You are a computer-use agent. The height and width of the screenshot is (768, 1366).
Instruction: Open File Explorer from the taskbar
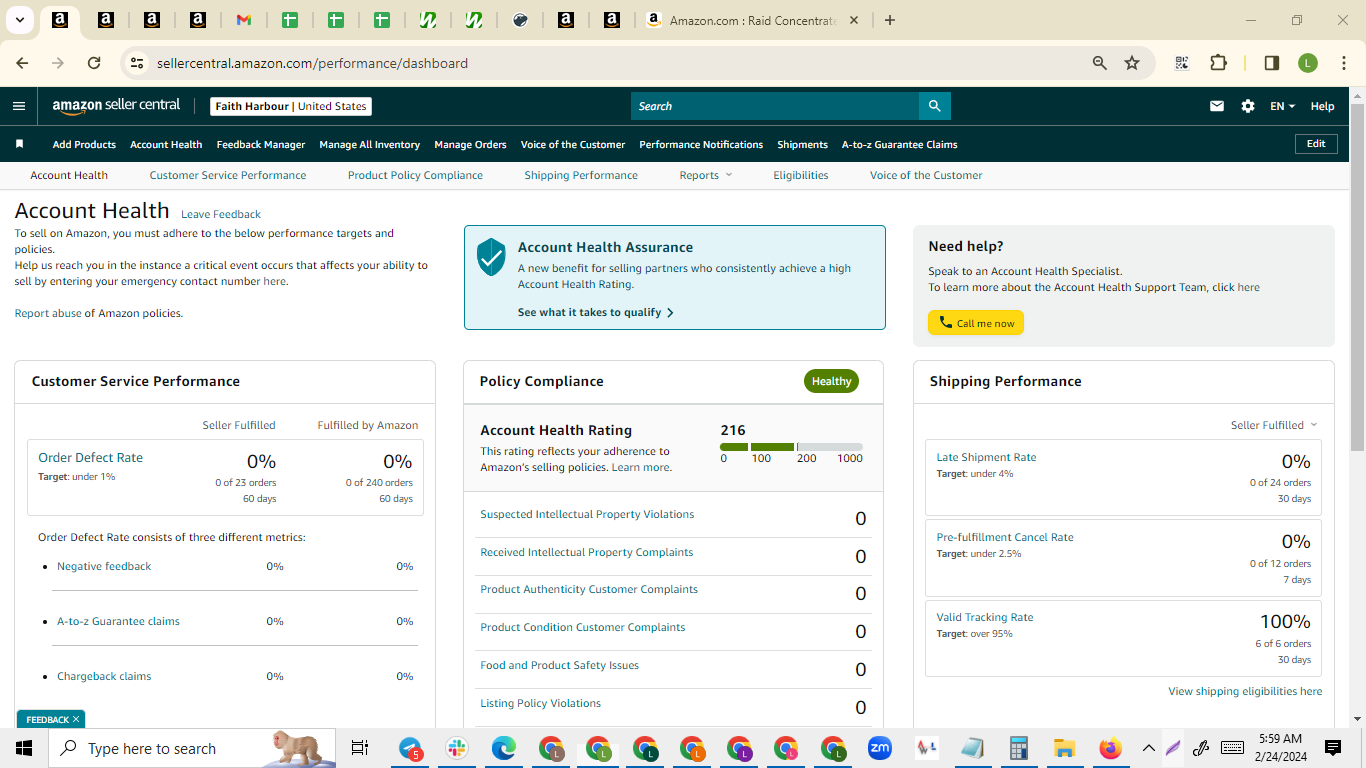coord(1064,748)
